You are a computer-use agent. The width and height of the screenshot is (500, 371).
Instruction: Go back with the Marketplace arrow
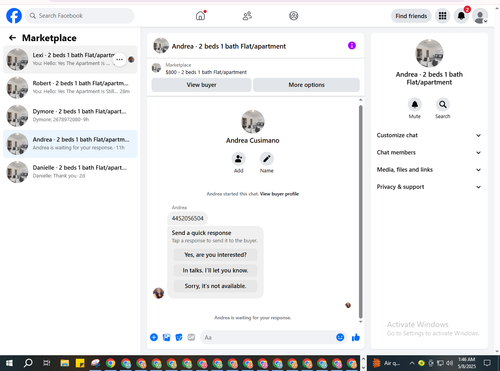coord(12,38)
